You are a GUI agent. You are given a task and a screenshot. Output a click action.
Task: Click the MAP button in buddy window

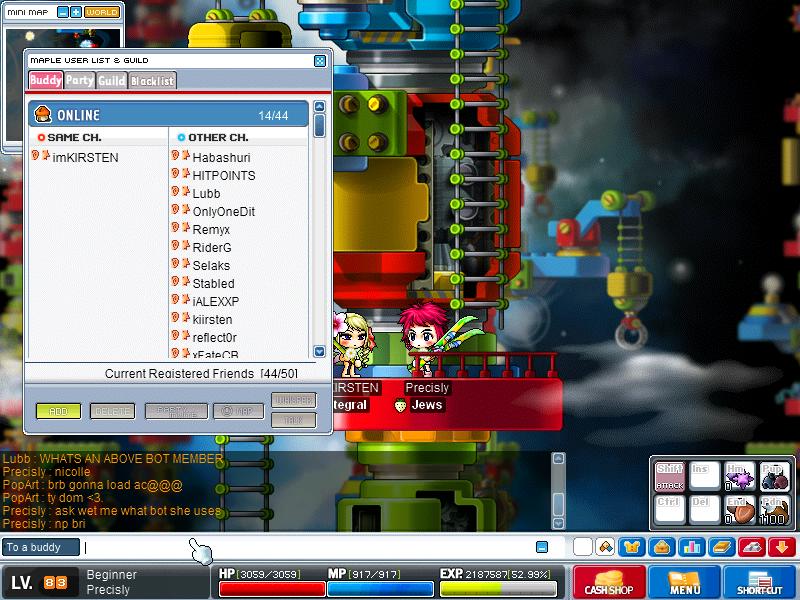[238, 411]
